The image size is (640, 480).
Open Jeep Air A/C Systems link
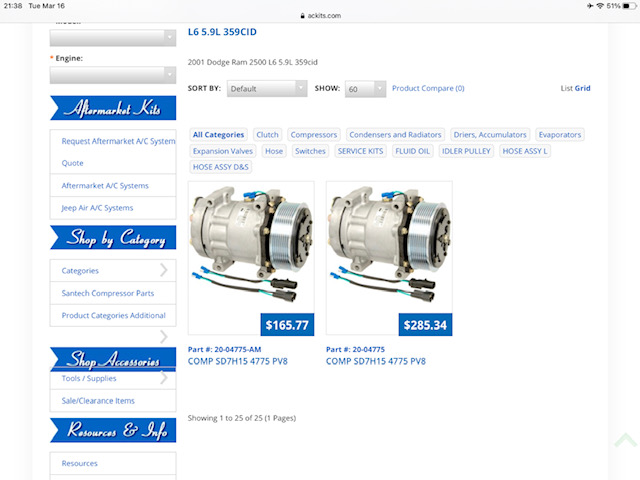click(x=97, y=208)
